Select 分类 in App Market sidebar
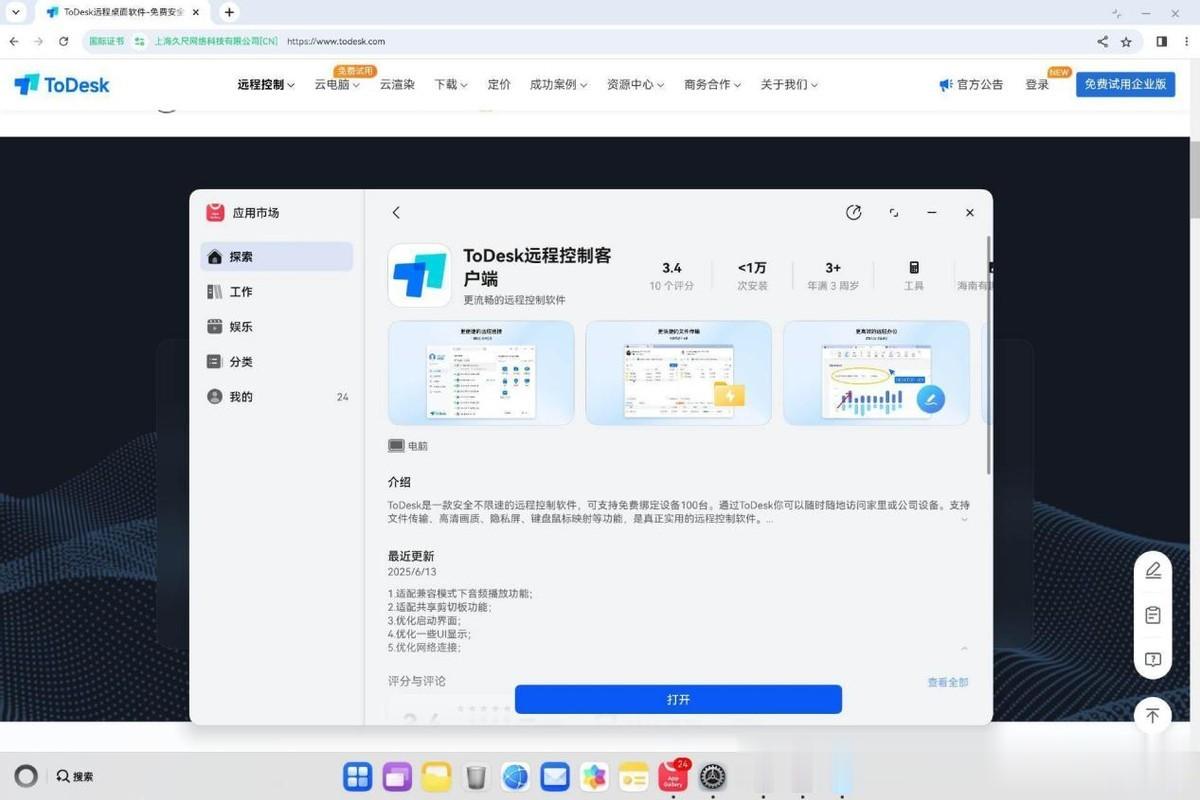The height and width of the screenshot is (800, 1200). (x=277, y=362)
